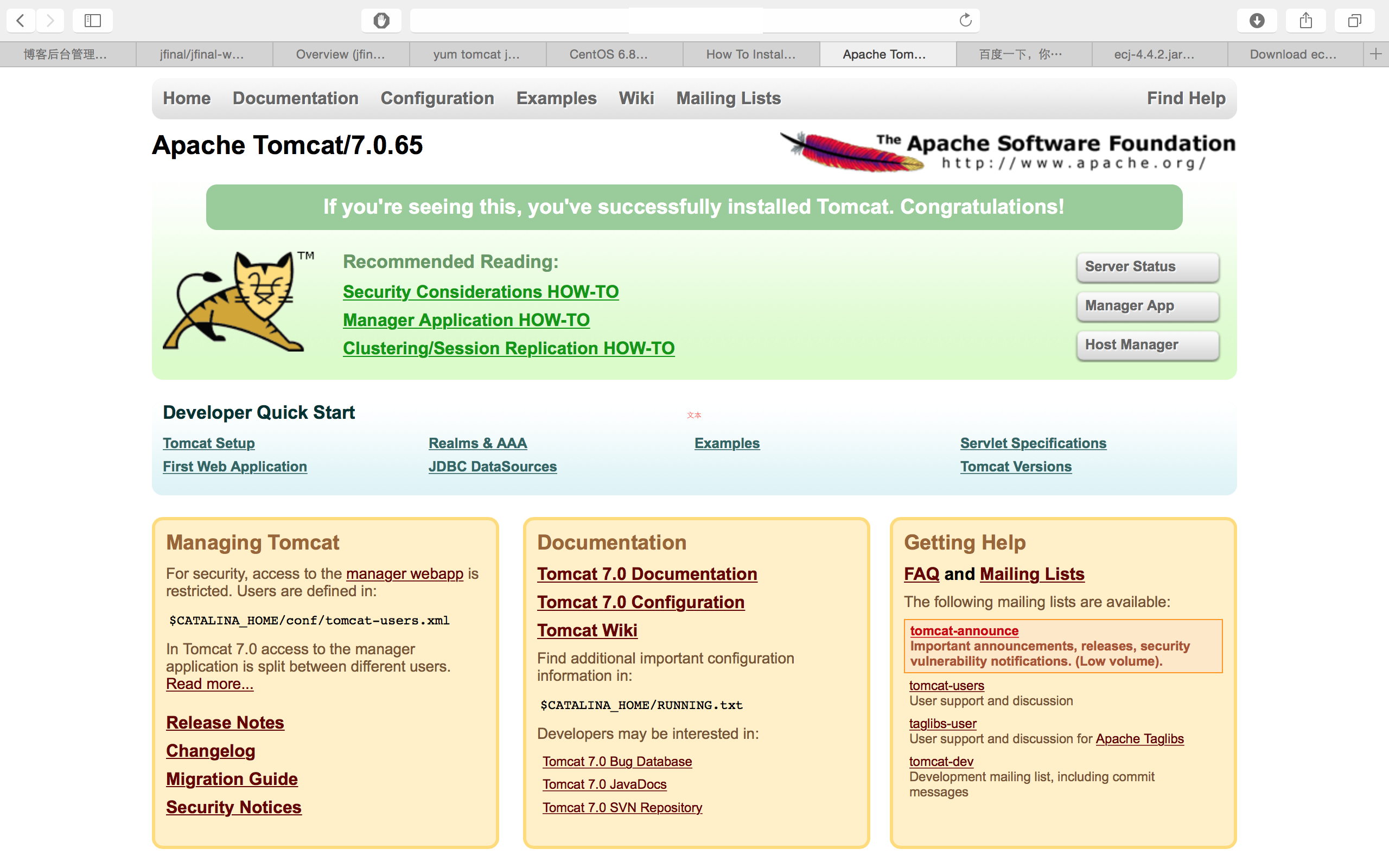Open the Migration Guide link
The image size is (1389, 868).
click(232, 779)
